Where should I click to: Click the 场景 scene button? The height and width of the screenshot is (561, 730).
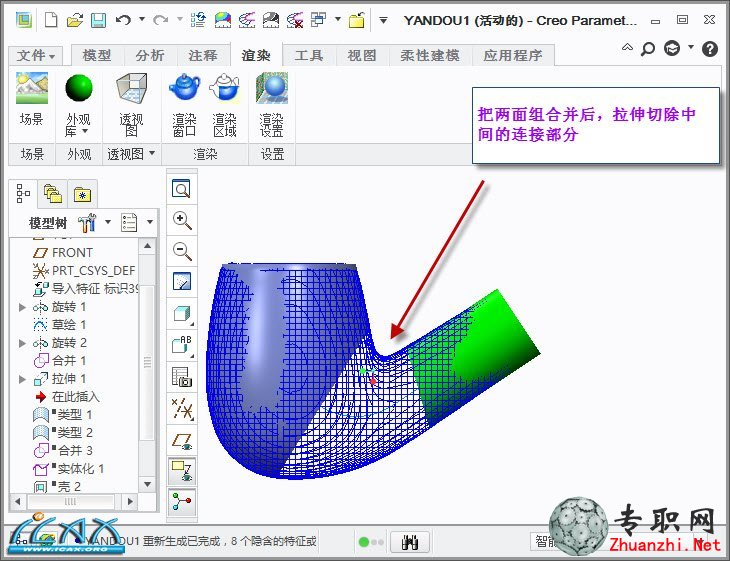pos(32,99)
